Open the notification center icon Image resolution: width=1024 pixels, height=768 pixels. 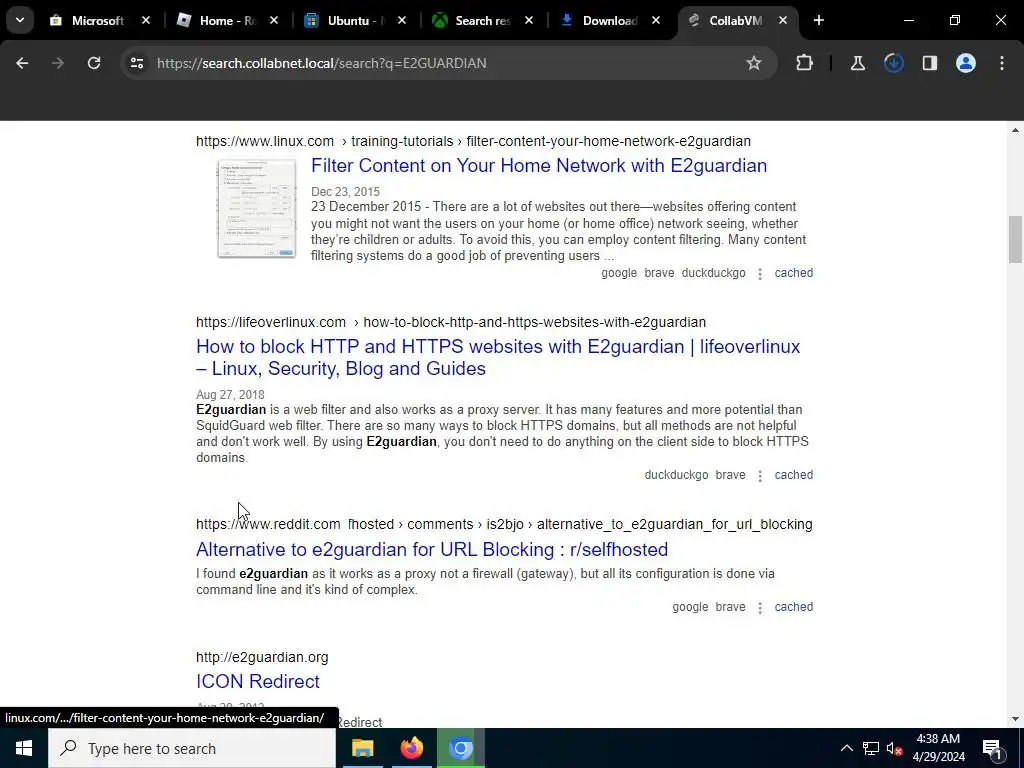[x=992, y=748]
